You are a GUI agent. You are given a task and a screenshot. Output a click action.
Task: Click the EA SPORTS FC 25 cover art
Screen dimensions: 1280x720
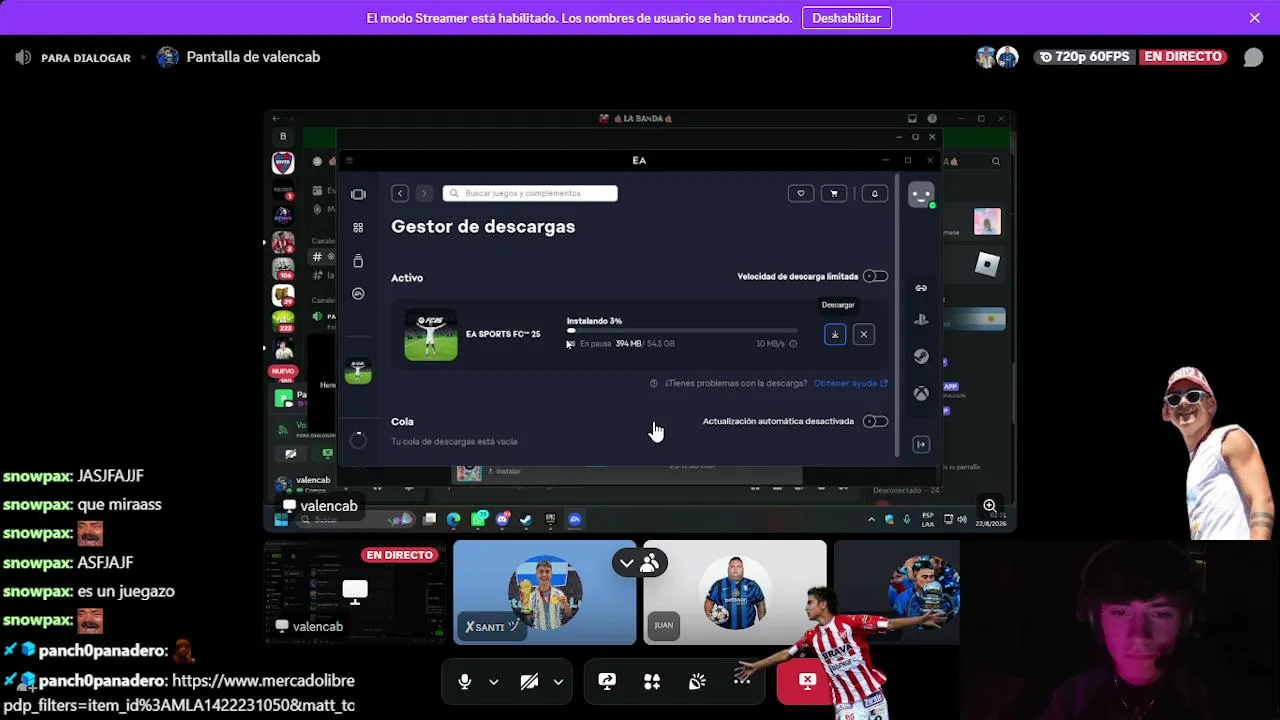(431, 334)
